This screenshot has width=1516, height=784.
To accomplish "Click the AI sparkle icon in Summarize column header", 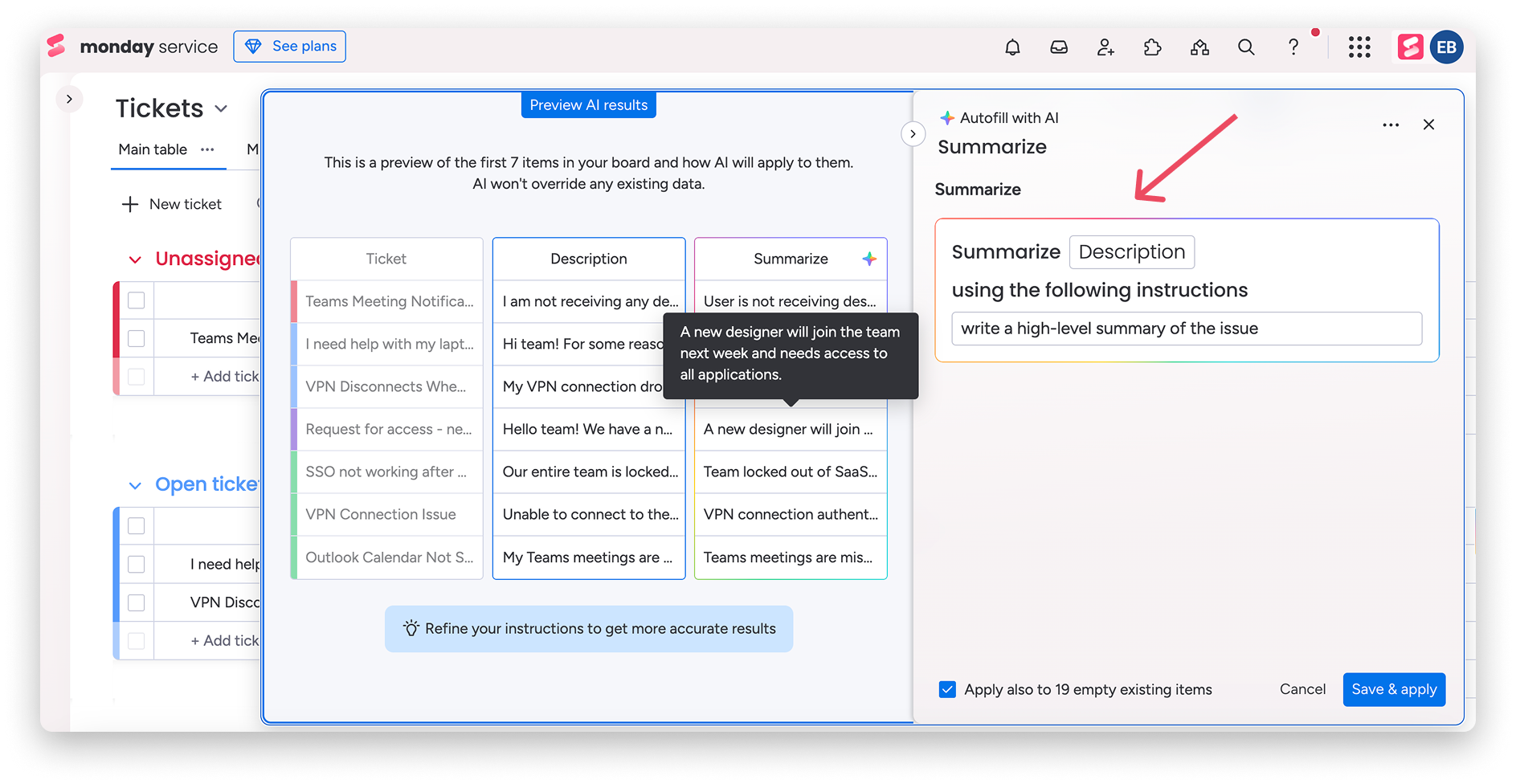I will click(x=868, y=259).
